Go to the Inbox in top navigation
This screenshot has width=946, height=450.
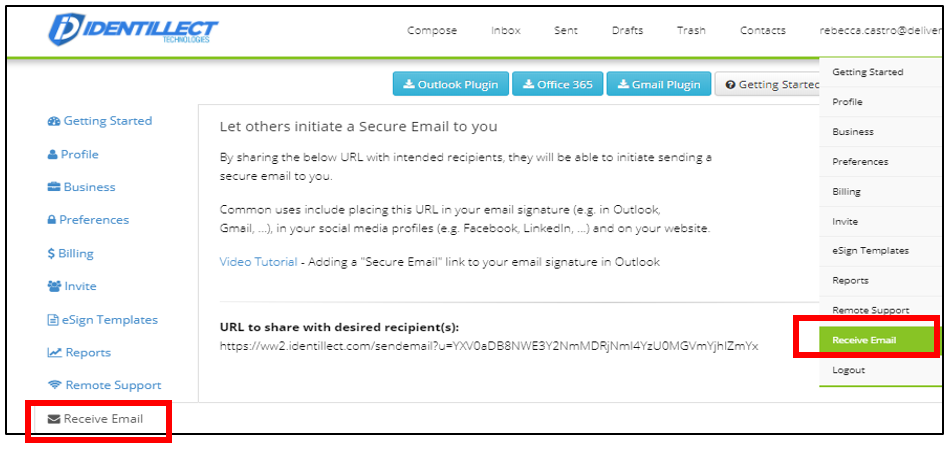coord(506,31)
